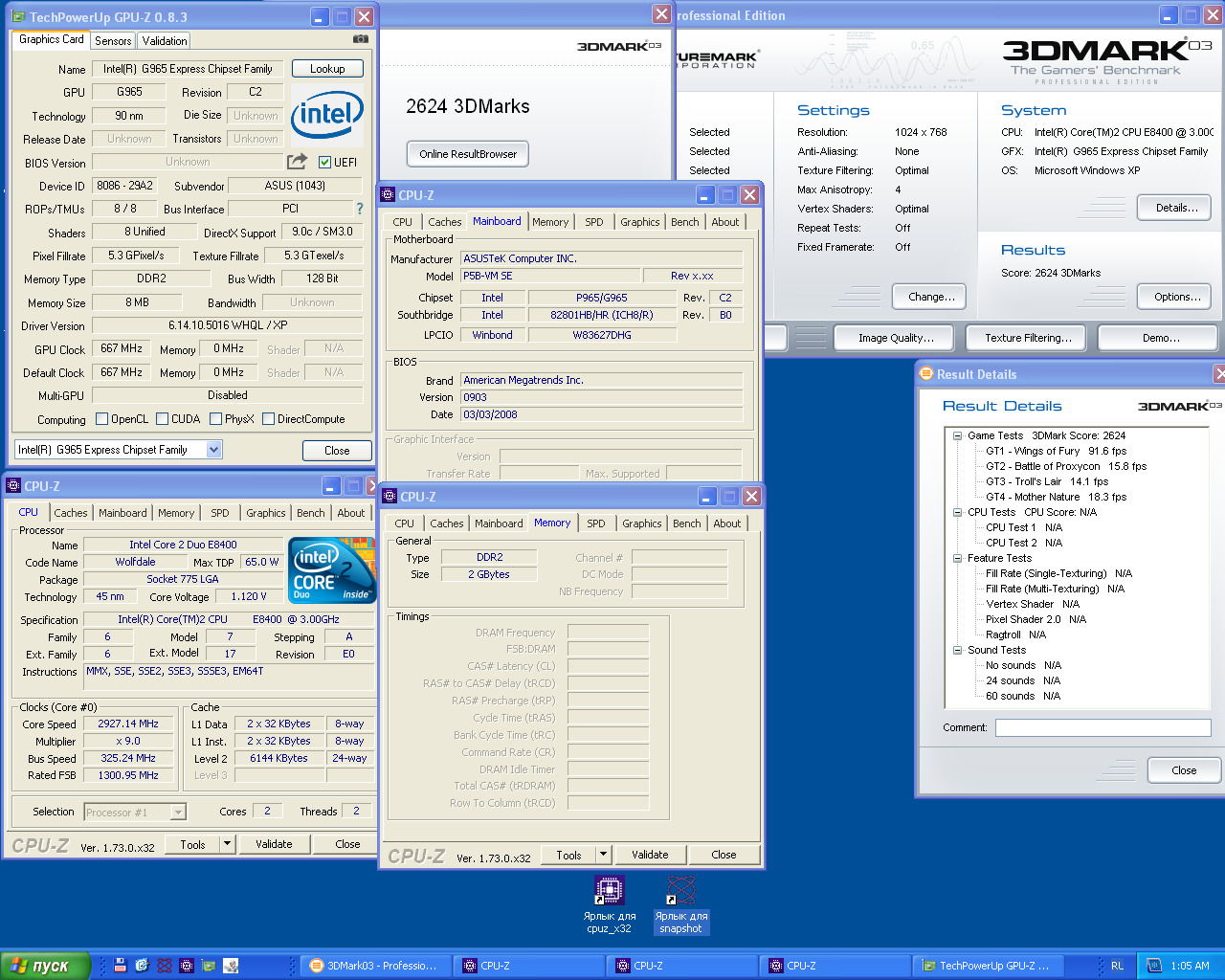
Task: Click the CPU-Z icon in quick launch
Action: [187, 966]
